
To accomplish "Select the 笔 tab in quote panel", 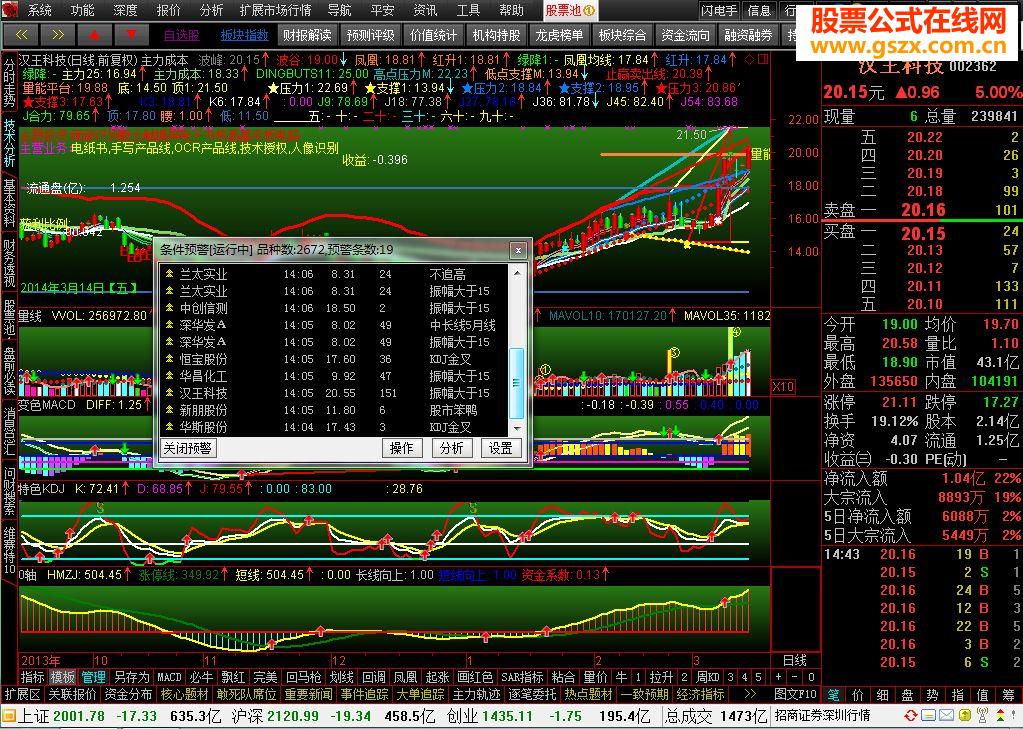I will point(834,695).
